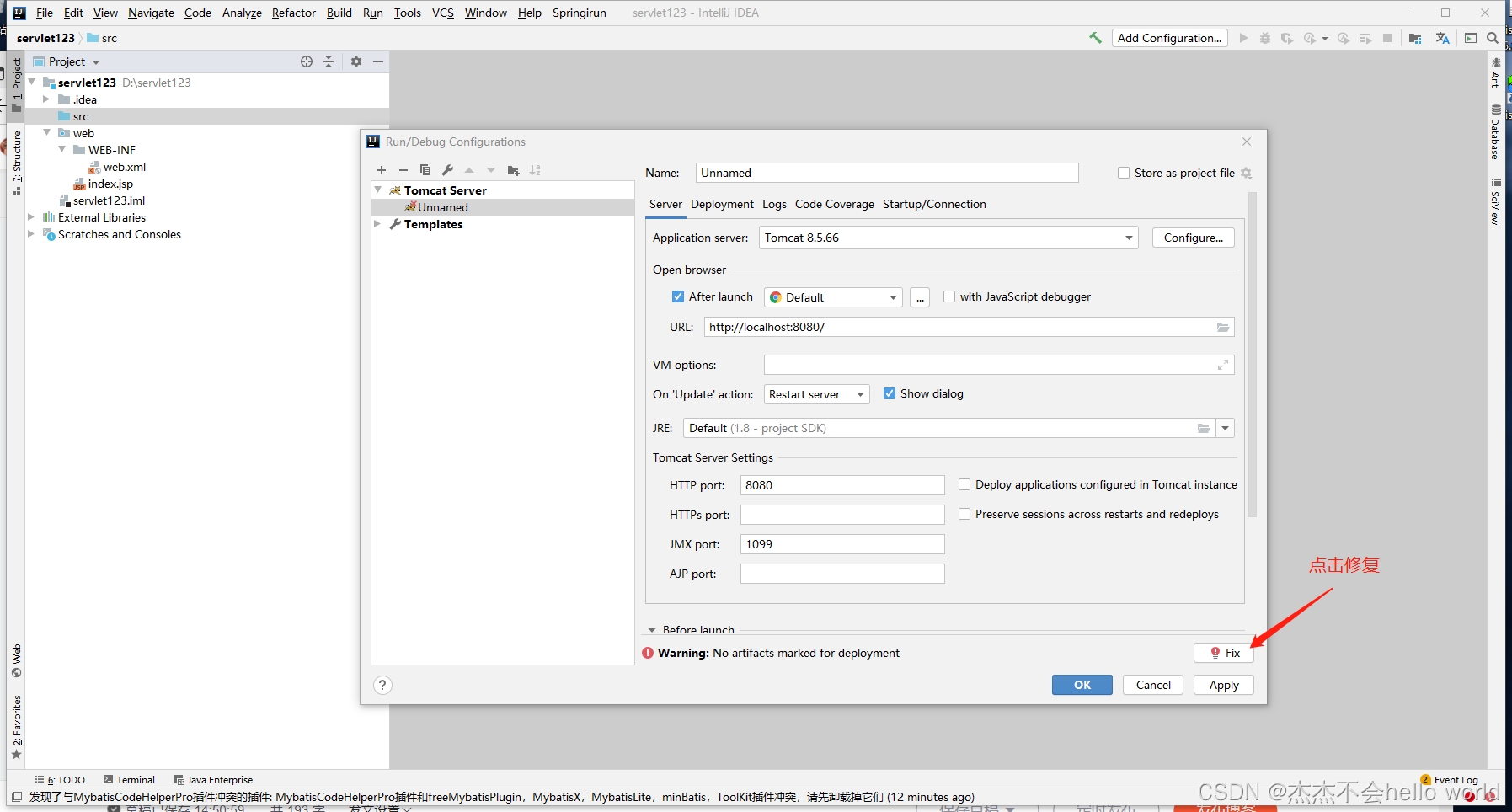
Task: Click the Stop icon in main toolbar
Action: (1387, 38)
